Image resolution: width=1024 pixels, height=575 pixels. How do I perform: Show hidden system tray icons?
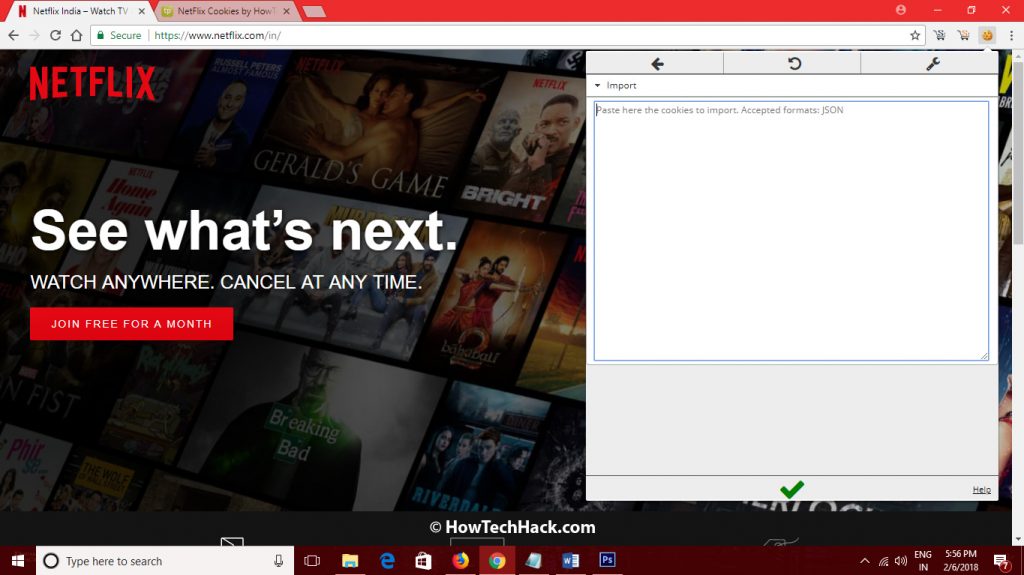pos(865,561)
